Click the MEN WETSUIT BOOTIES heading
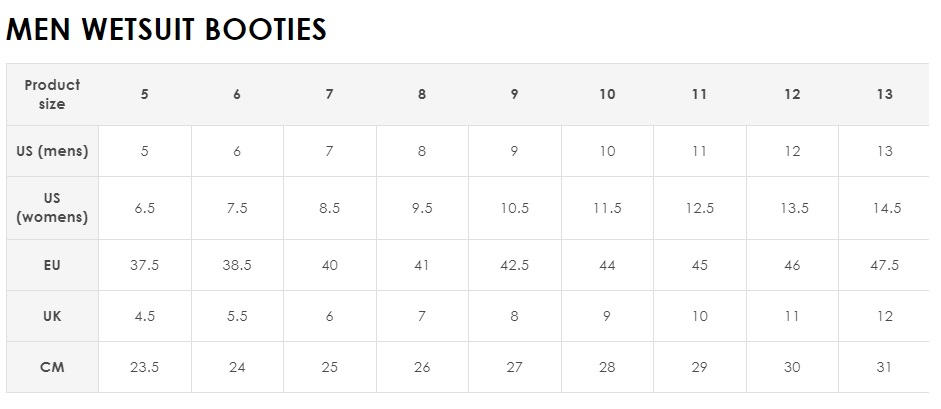The image size is (941, 409). point(166,29)
